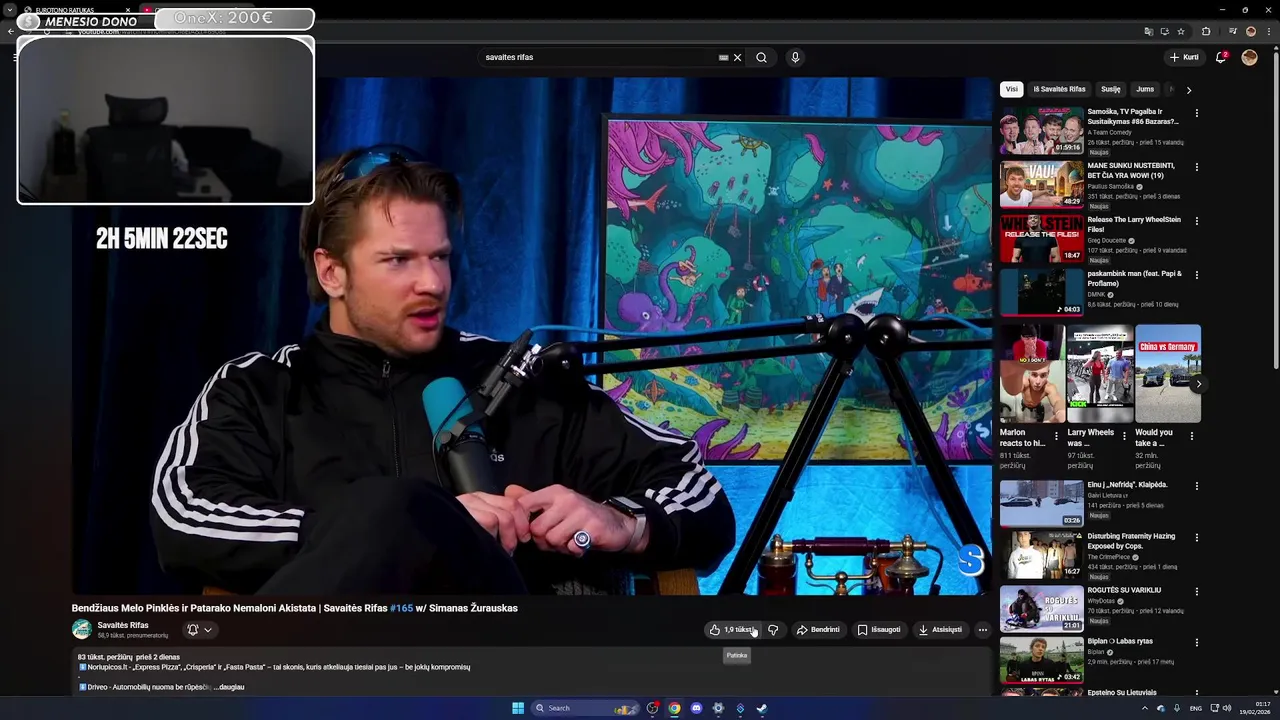Click the YouTube search magnifier button
The width and height of the screenshot is (1280, 720).
pyautogui.click(x=761, y=57)
